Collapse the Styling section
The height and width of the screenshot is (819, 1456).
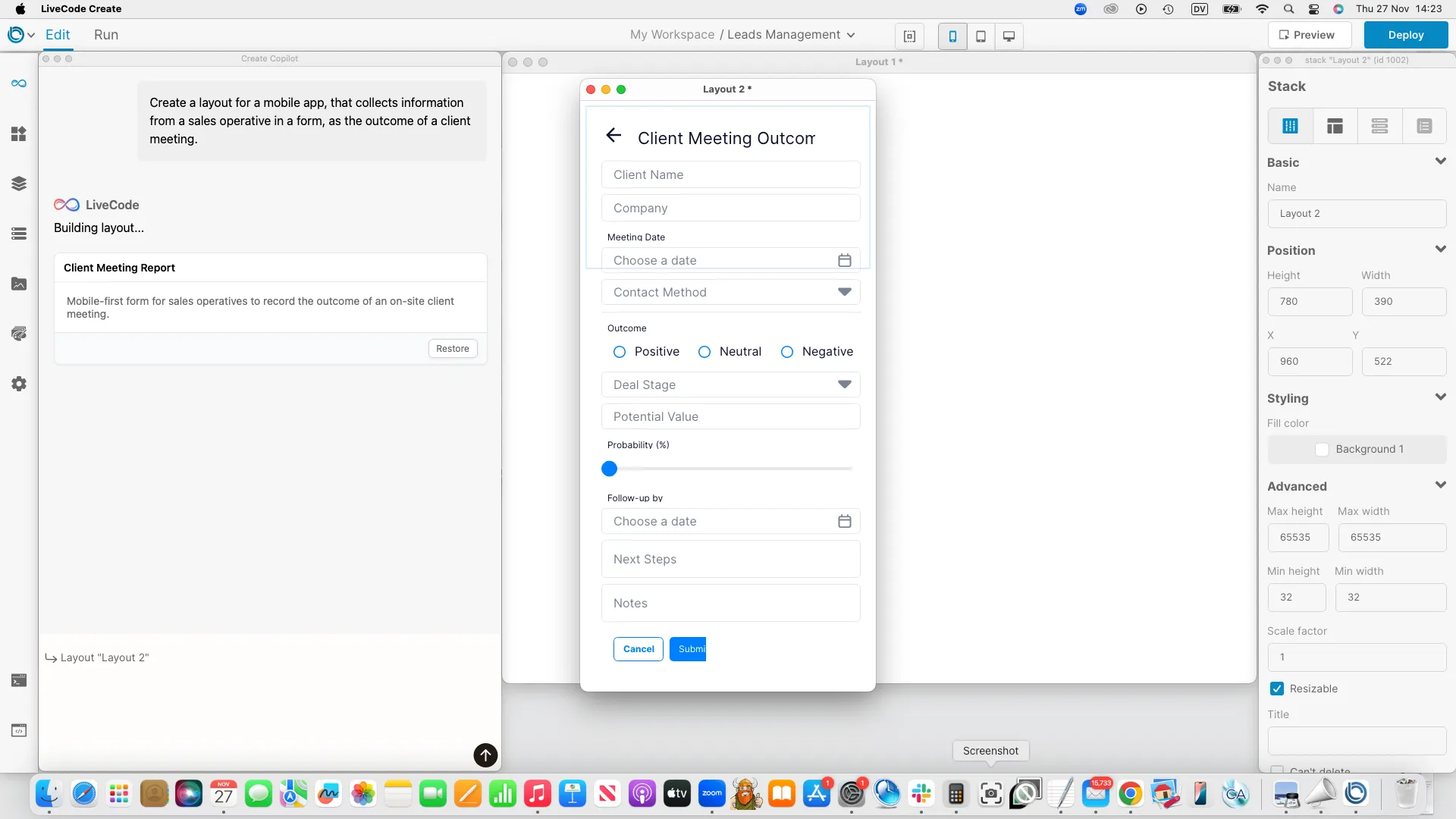tap(1440, 397)
